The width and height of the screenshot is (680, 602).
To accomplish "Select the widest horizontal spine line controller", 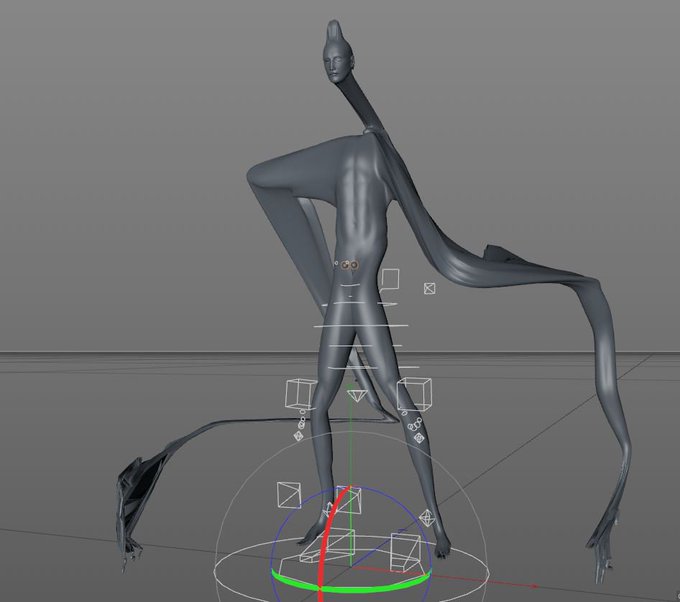I will pos(361,325).
